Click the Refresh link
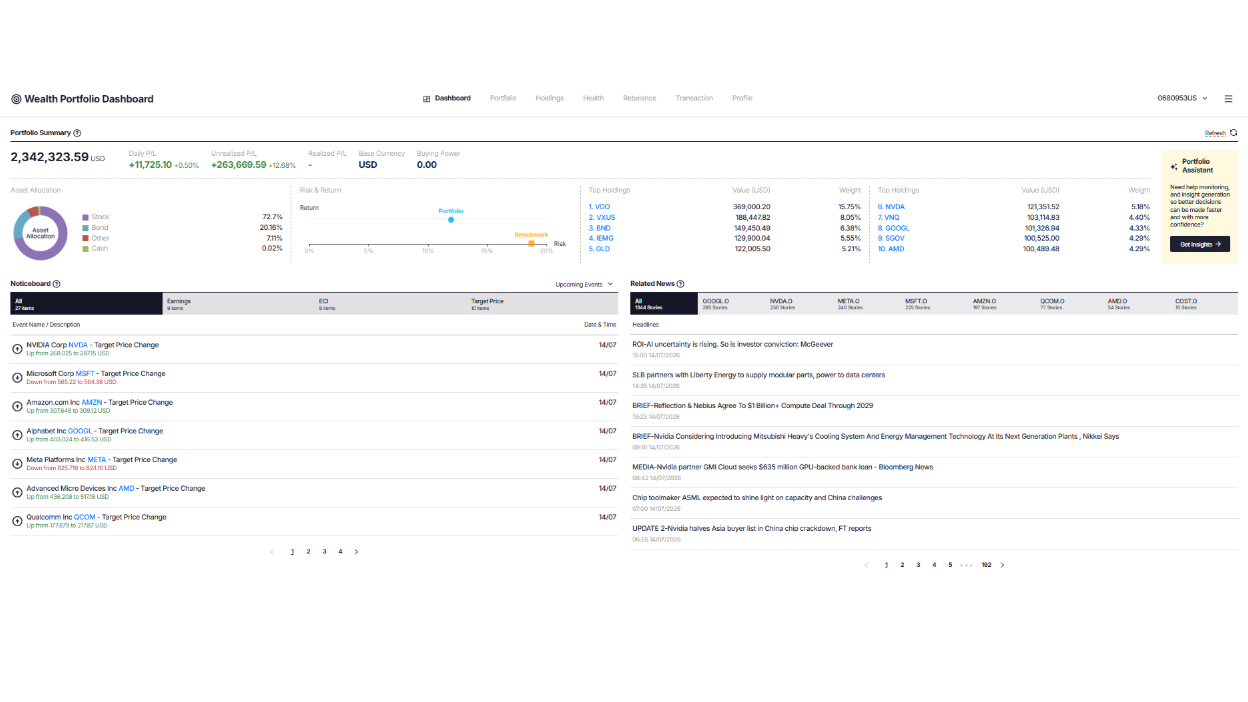This screenshot has width=1248, height=702. [1215, 133]
